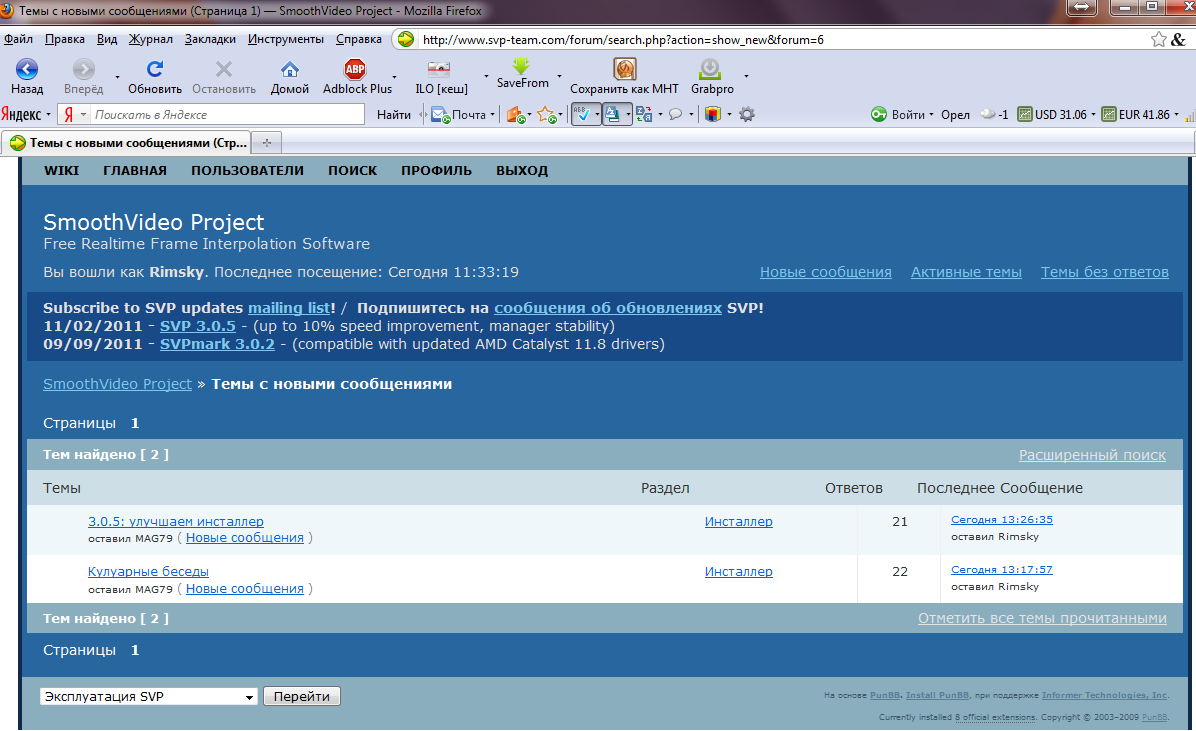Open the Инструменты menu
Screen dimensions: 1196x731
(285, 39)
